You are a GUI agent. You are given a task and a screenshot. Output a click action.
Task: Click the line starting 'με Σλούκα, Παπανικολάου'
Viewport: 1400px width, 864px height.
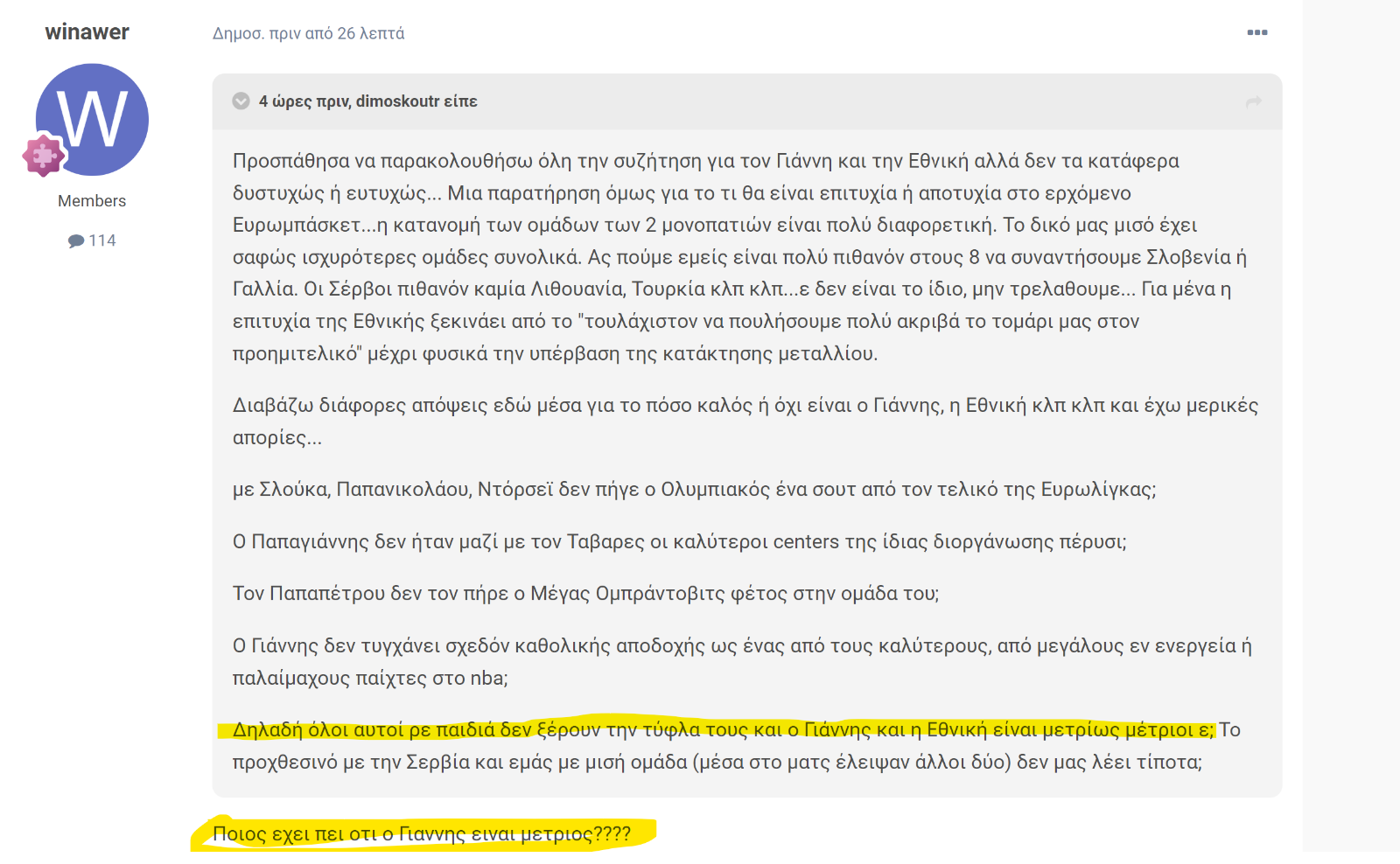(695, 489)
